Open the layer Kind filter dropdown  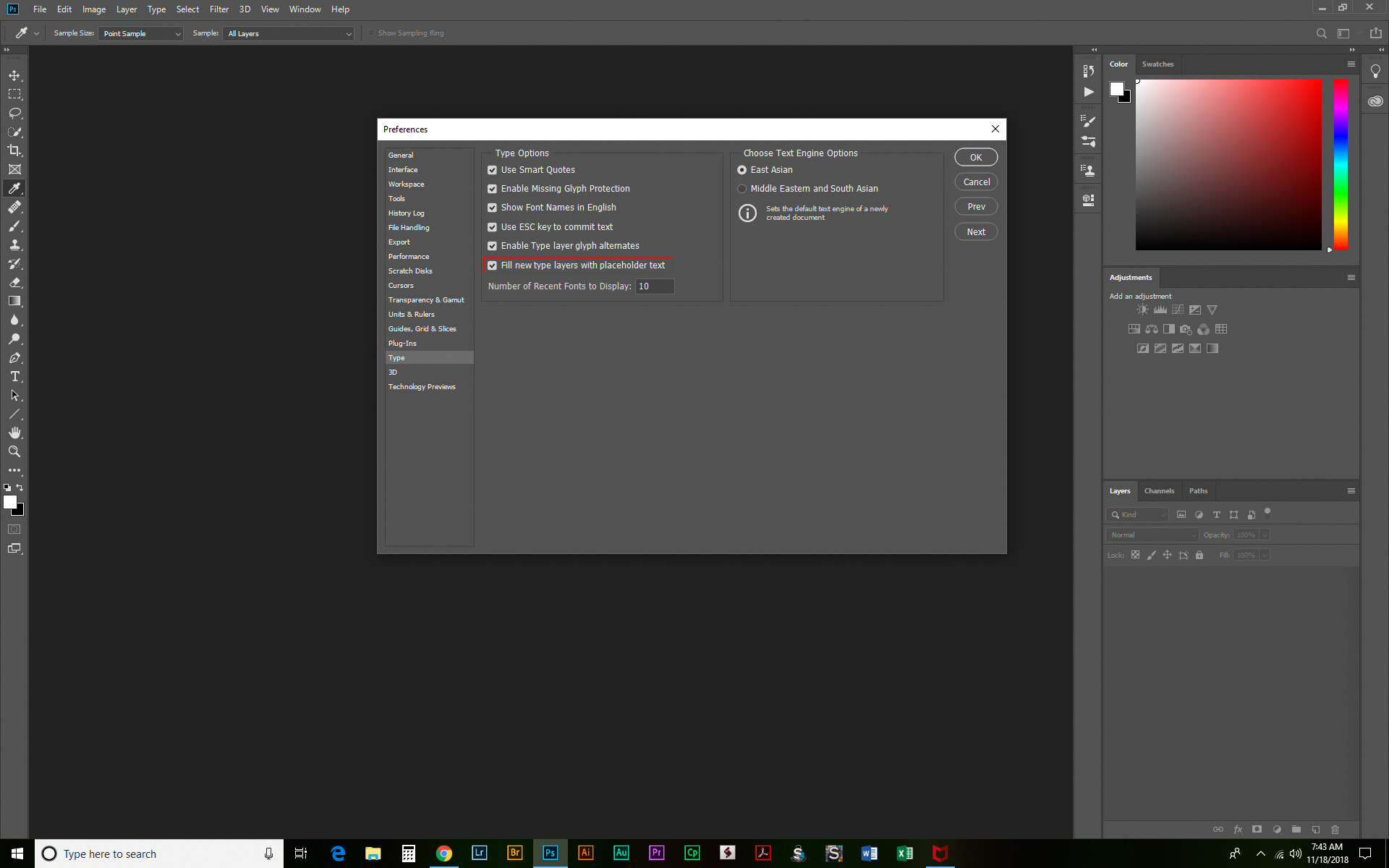click(1137, 514)
